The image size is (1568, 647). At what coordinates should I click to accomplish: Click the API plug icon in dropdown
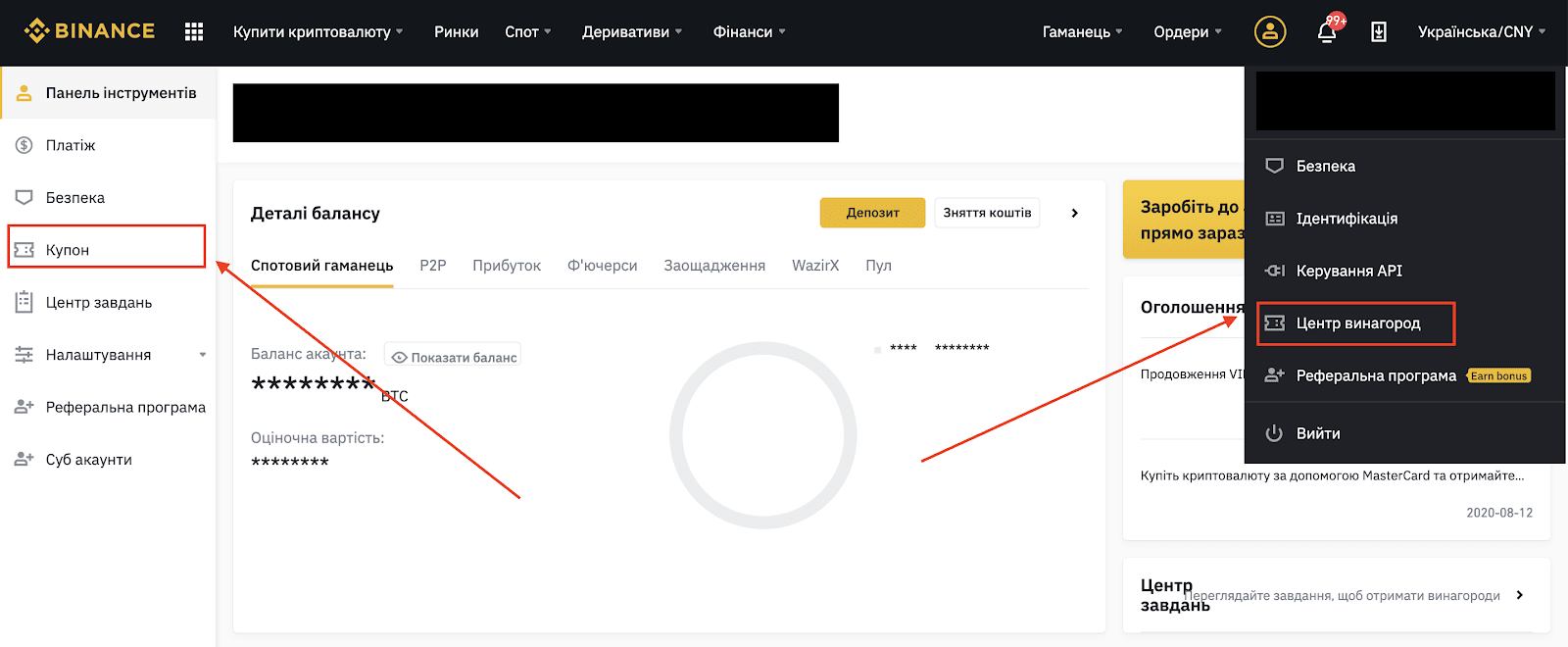(x=1274, y=271)
